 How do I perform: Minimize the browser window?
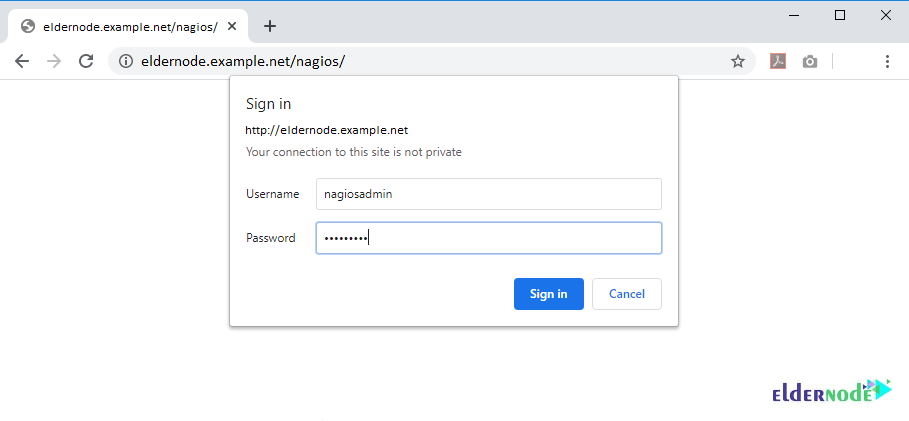[x=794, y=16]
